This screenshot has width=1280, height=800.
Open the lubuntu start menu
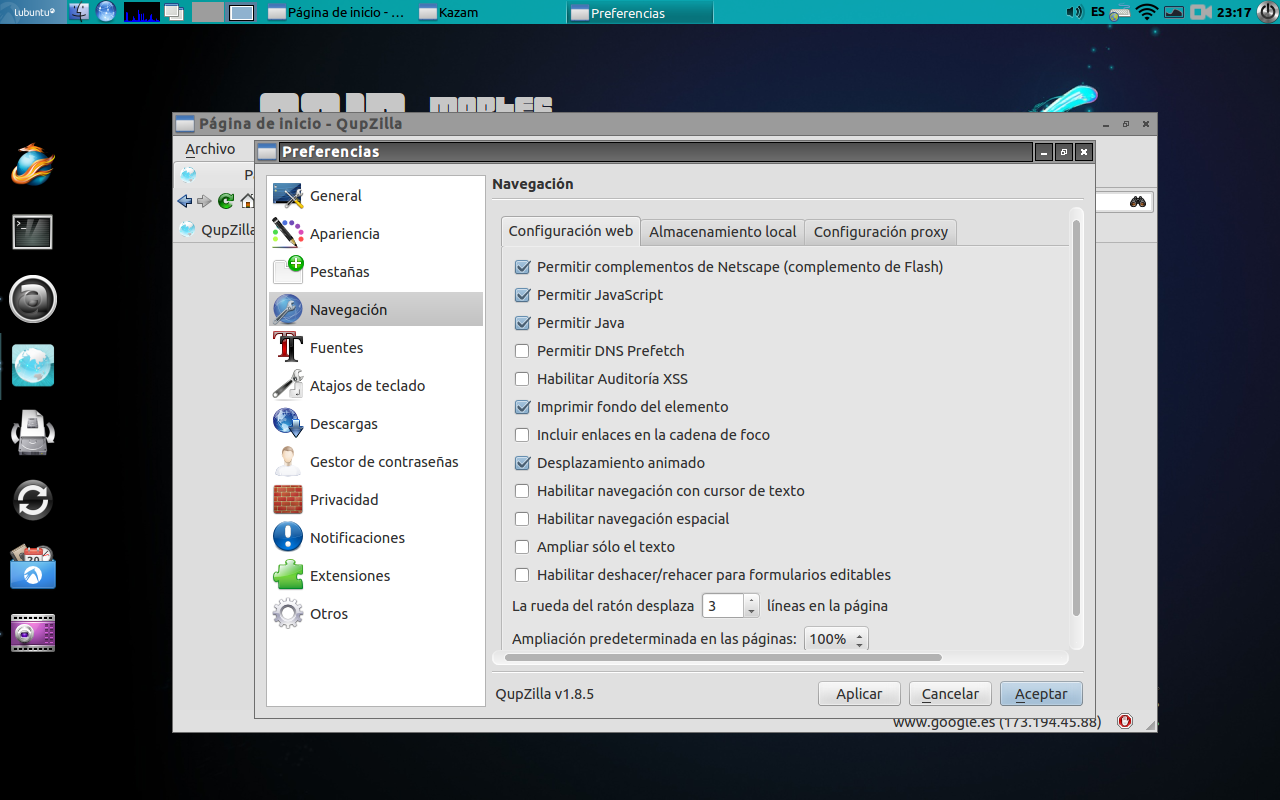point(35,12)
